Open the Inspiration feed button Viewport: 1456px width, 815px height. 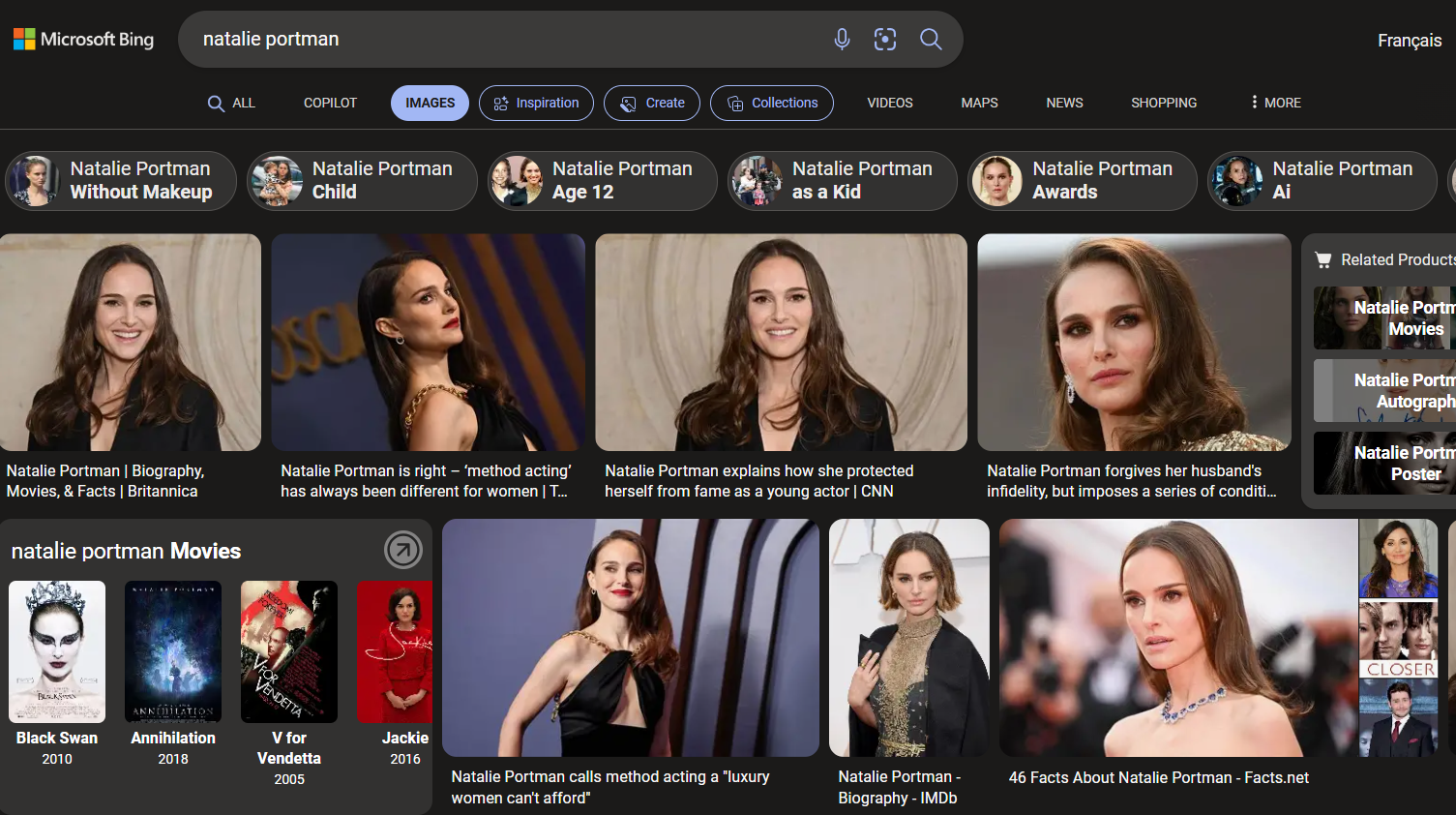(x=536, y=104)
